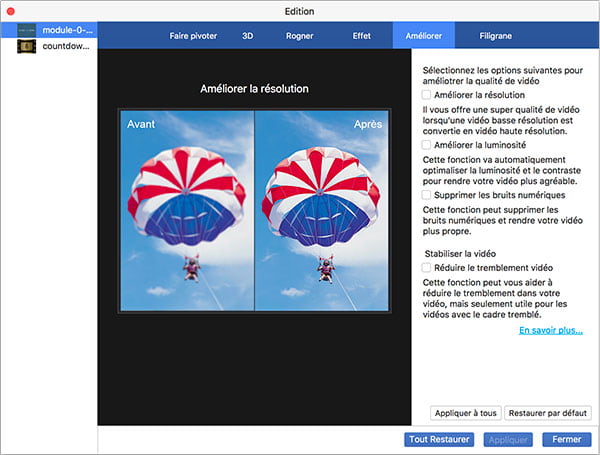600x455 pixels.
Task: Switch to the 3D tab
Action: pos(247,35)
